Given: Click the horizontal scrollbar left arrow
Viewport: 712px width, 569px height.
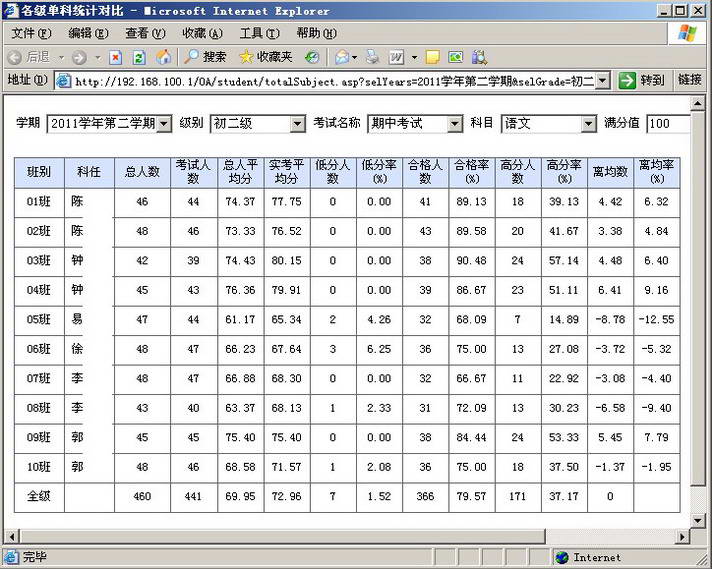Looking at the screenshot, I should [x=11, y=537].
